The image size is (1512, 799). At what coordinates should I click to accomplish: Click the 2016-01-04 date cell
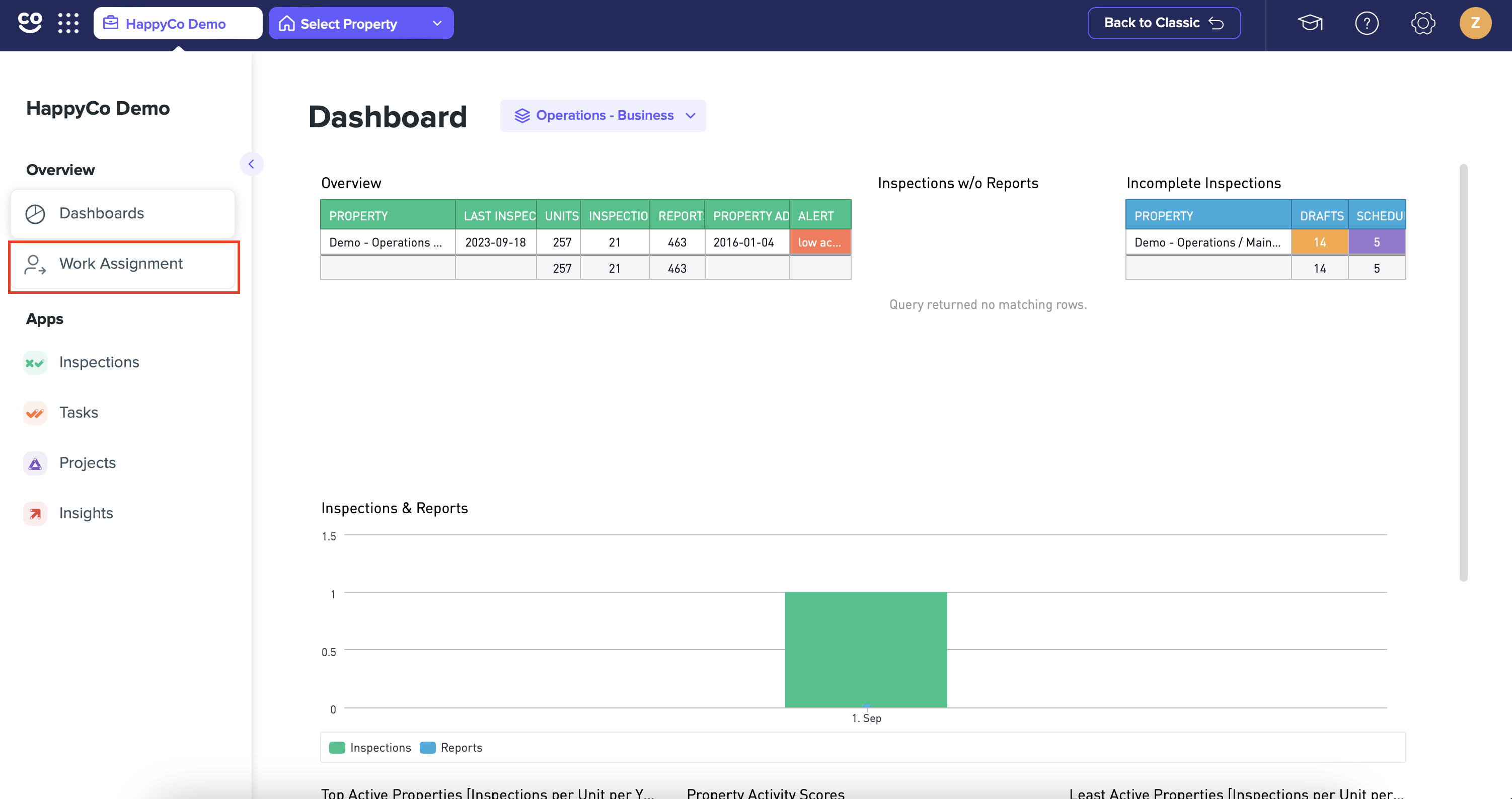pos(746,243)
